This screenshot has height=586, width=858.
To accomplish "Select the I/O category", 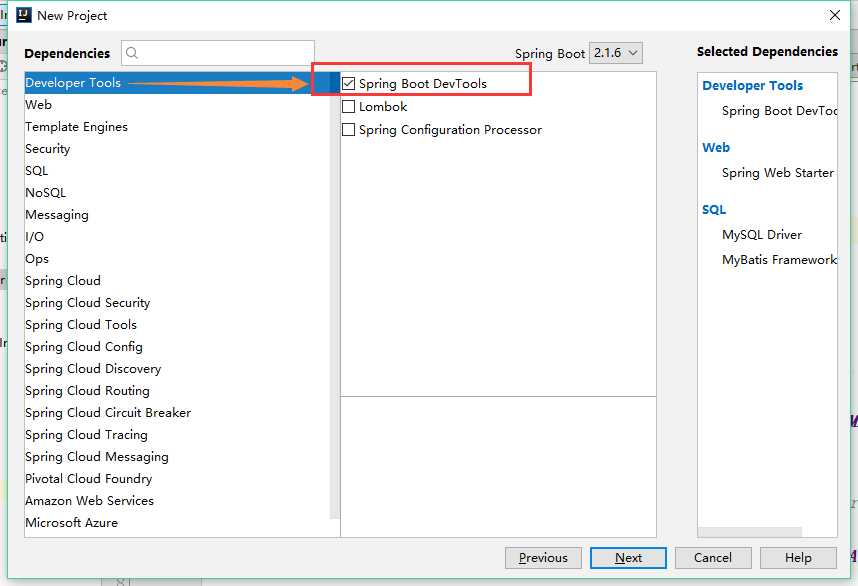I will (177, 236).
